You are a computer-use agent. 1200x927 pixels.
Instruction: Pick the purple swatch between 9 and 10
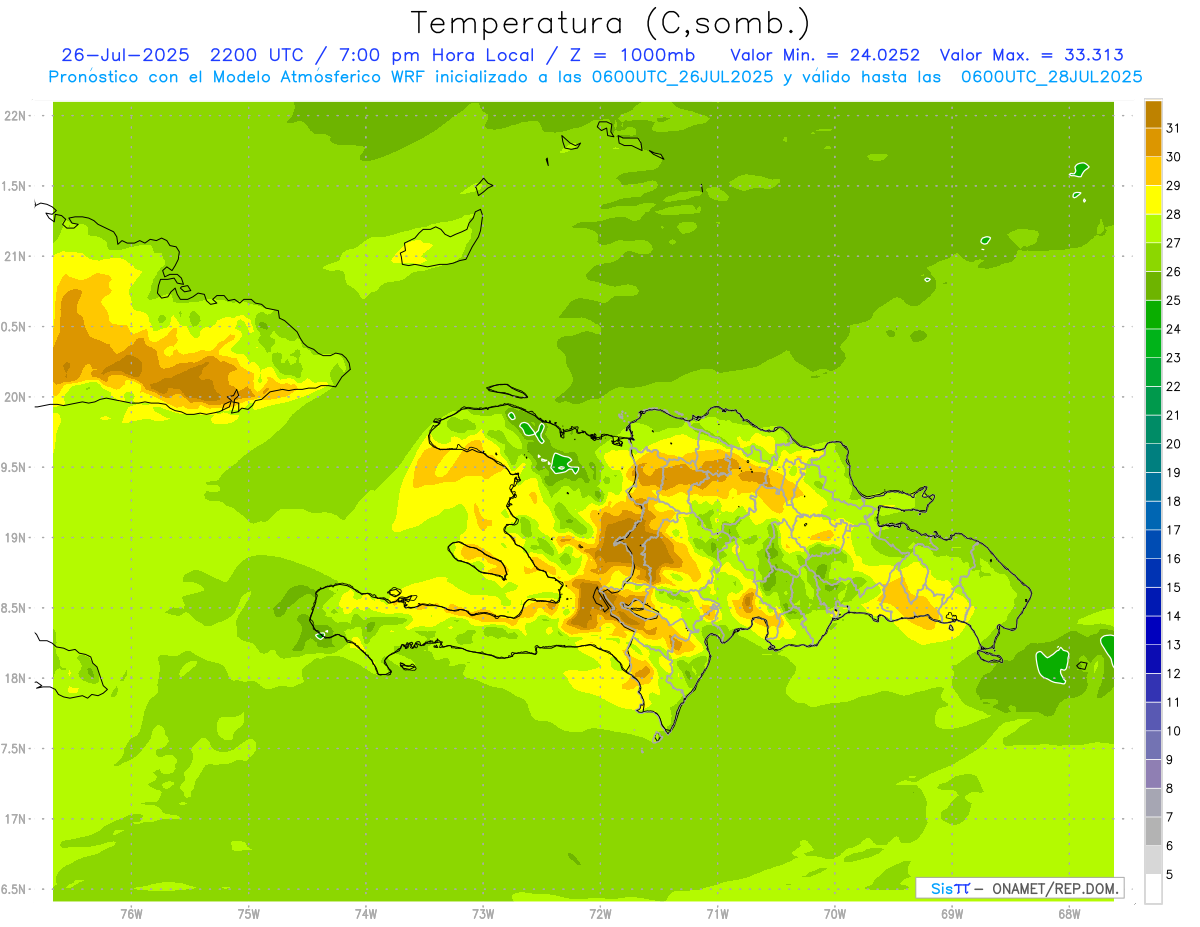click(x=1153, y=745)
